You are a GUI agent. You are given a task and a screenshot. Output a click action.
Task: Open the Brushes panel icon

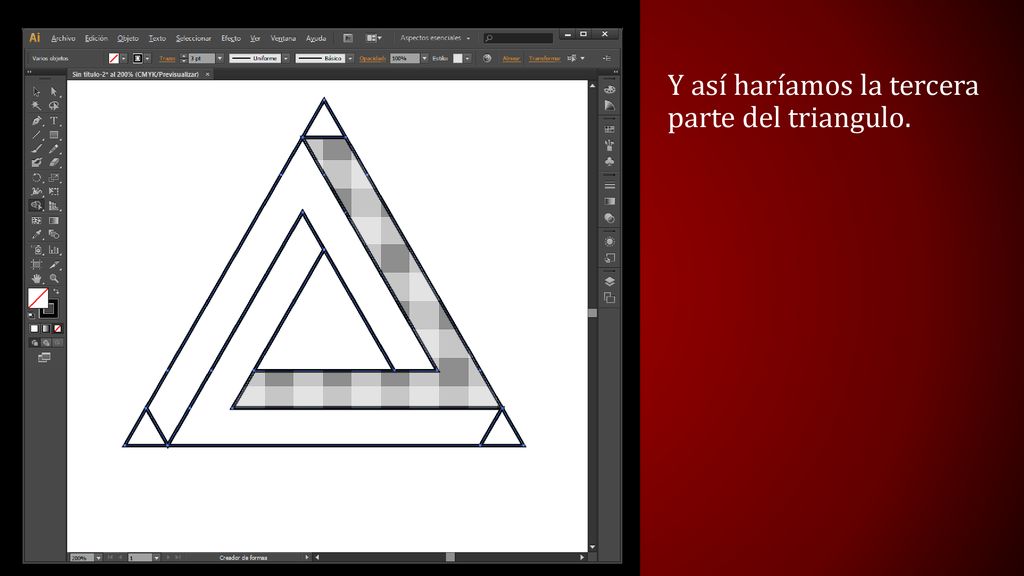click(609, 145)
